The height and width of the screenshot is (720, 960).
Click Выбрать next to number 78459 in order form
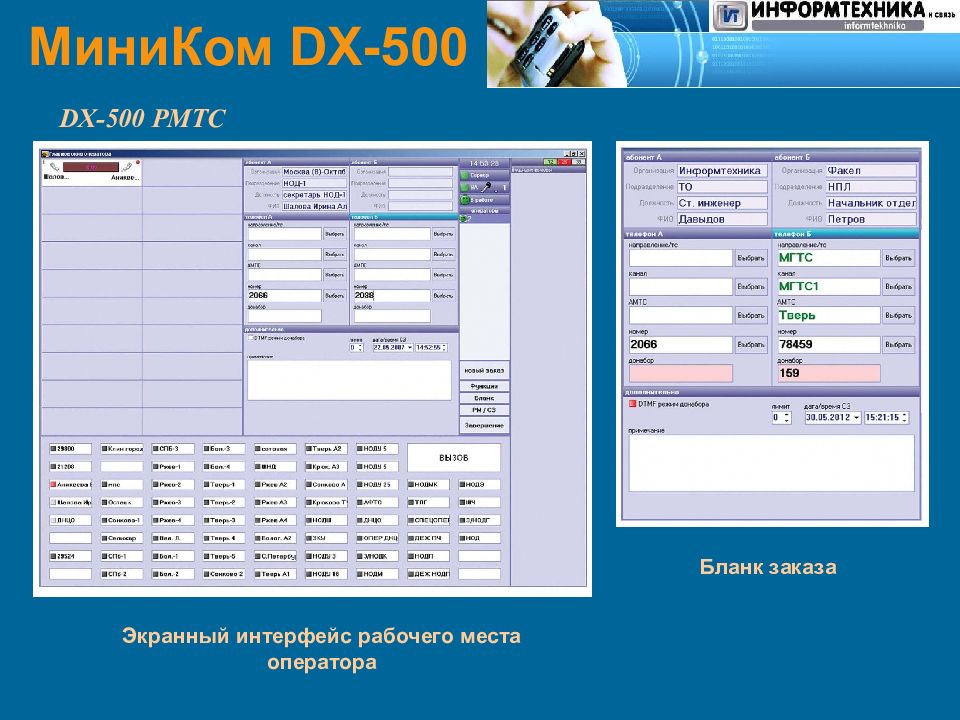pyautogui.click(x=898, y=345)
